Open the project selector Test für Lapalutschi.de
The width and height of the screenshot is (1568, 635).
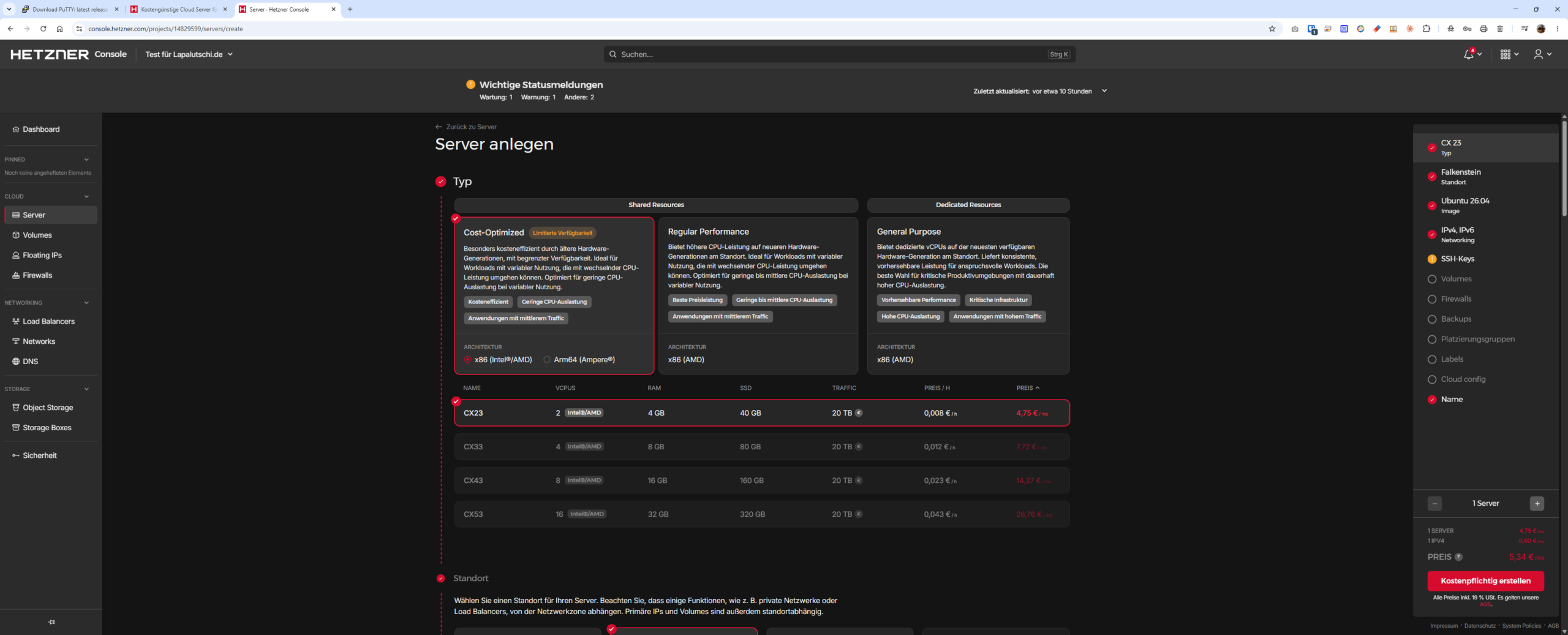tap(189, 55)
